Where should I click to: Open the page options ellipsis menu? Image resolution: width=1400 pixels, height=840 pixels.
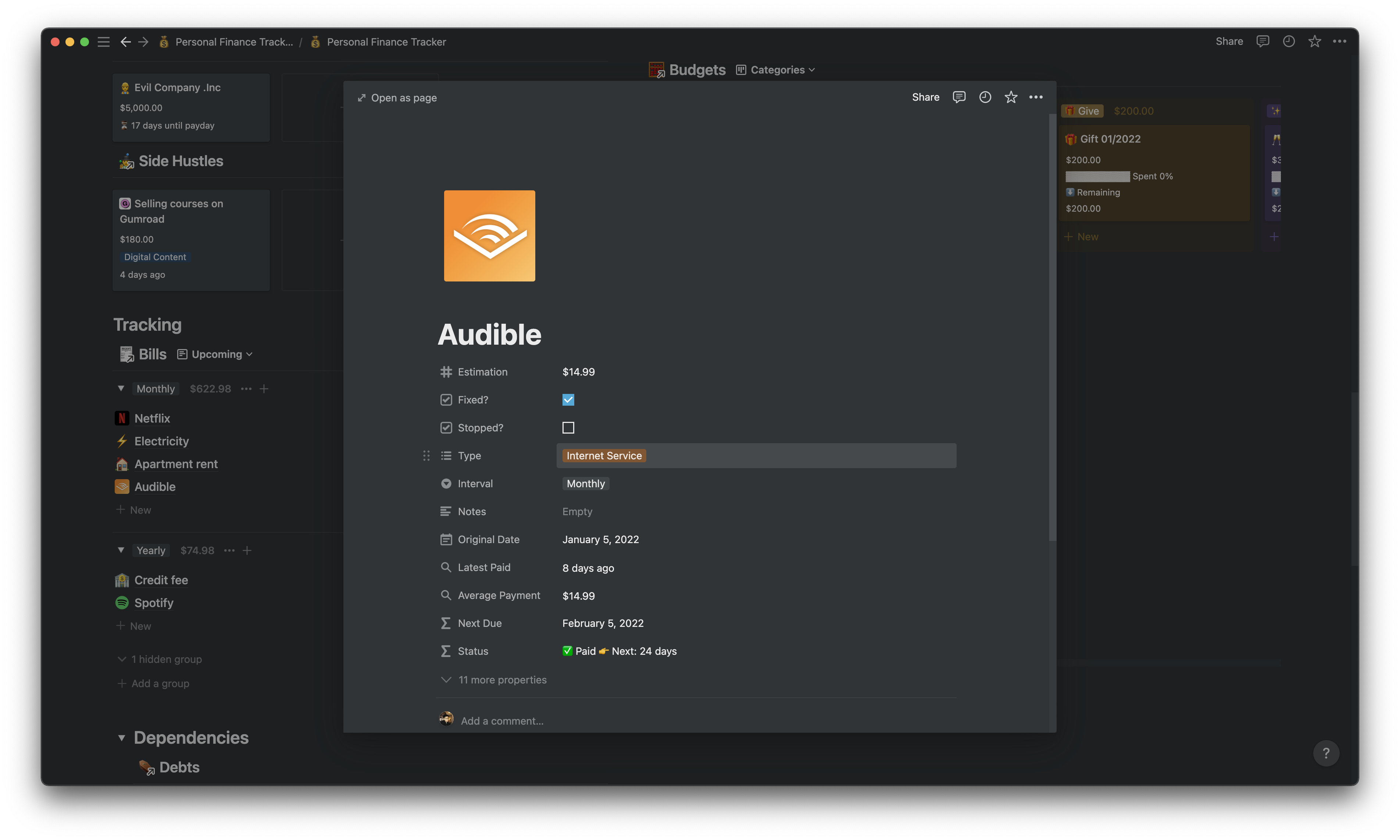tap(1036, 97)
